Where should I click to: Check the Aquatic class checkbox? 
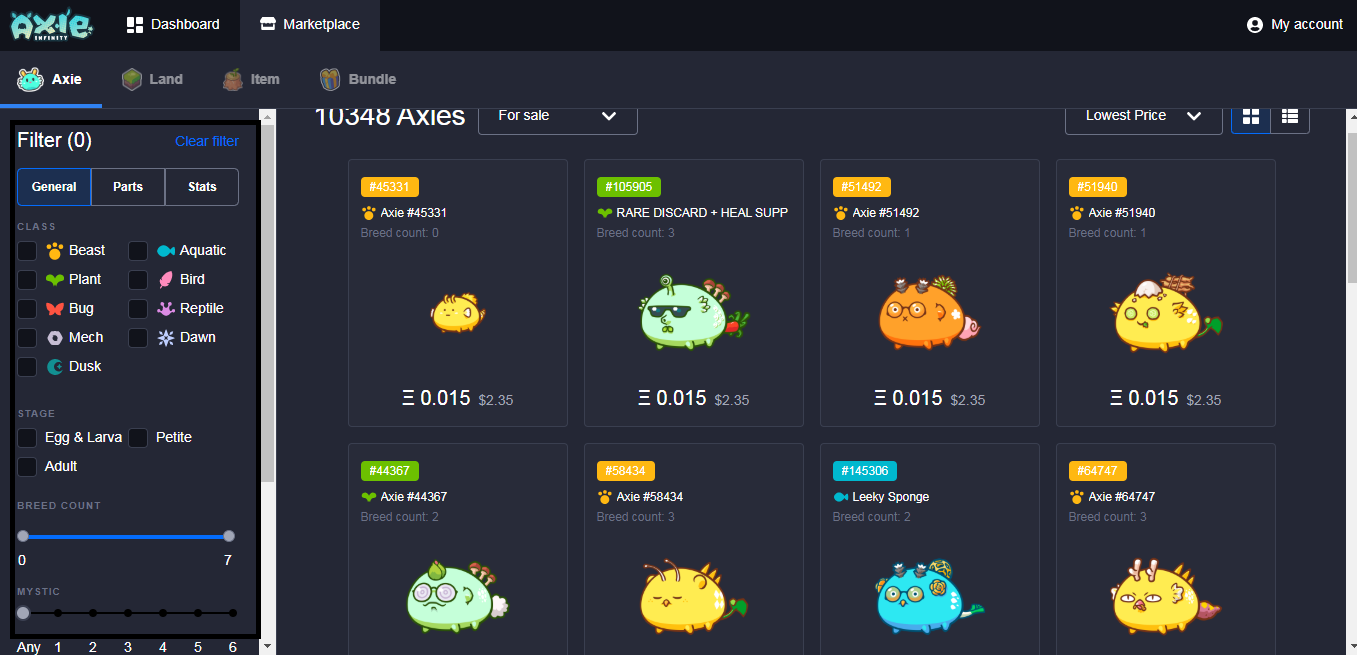click(138, 251)
